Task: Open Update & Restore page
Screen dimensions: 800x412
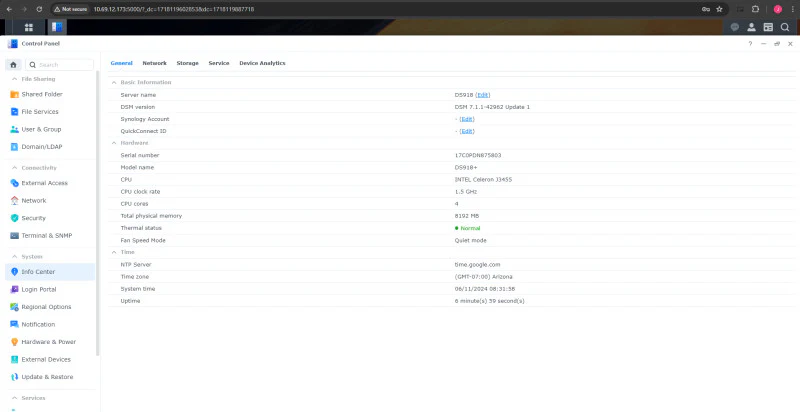Action: 41,377
